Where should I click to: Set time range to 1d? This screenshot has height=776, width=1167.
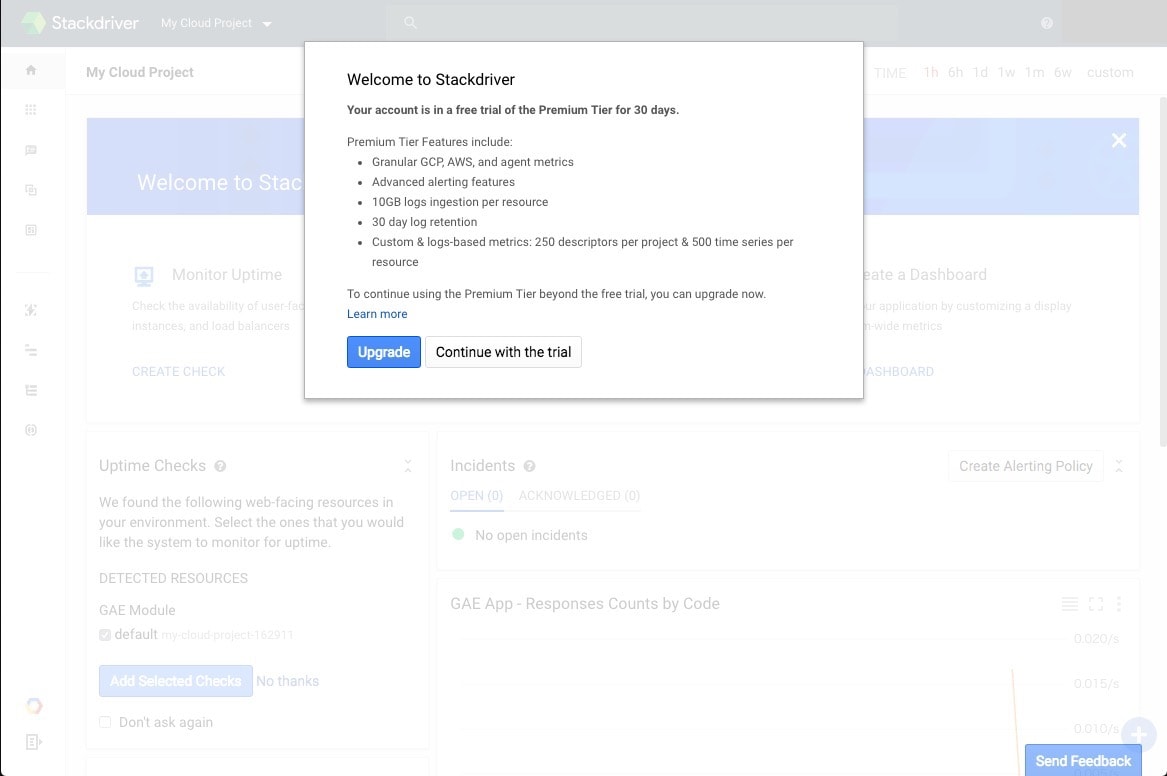tap(980, 72)
